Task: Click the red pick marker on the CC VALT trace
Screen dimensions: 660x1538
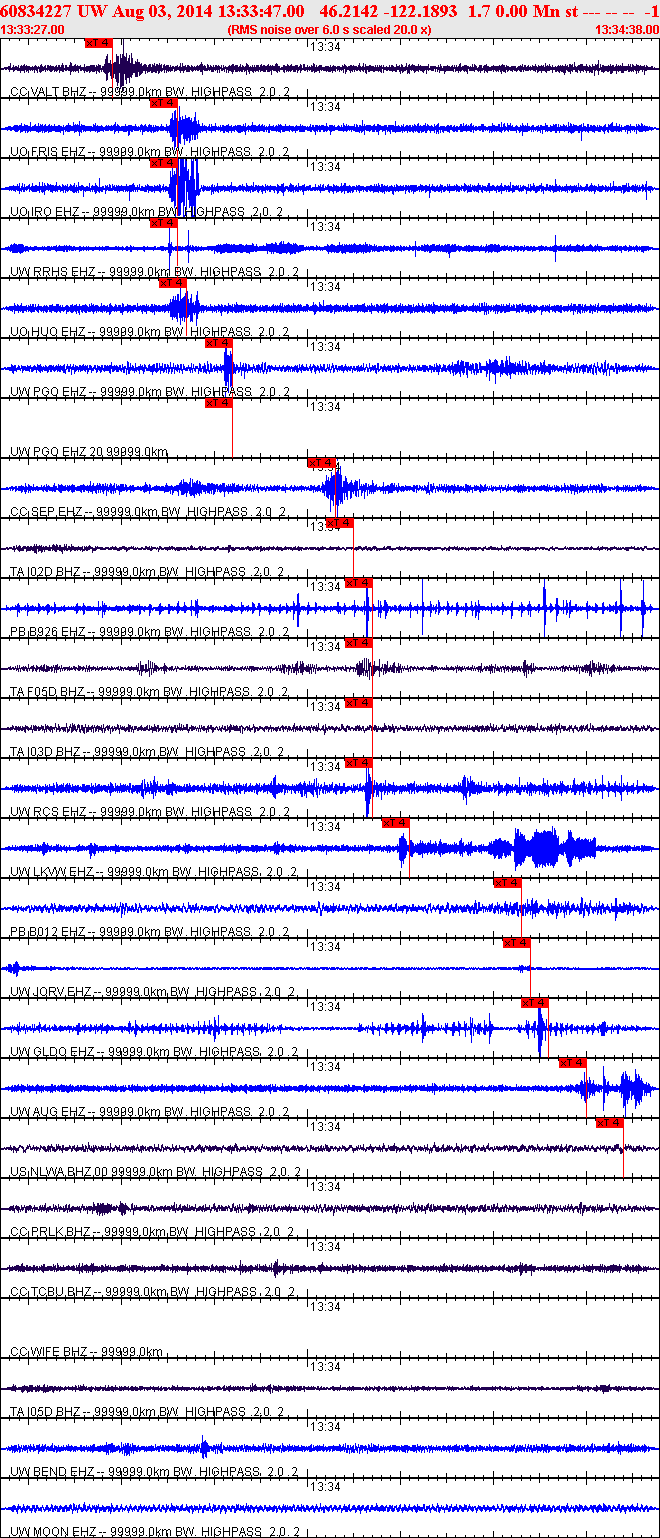Action: point(99,43)
